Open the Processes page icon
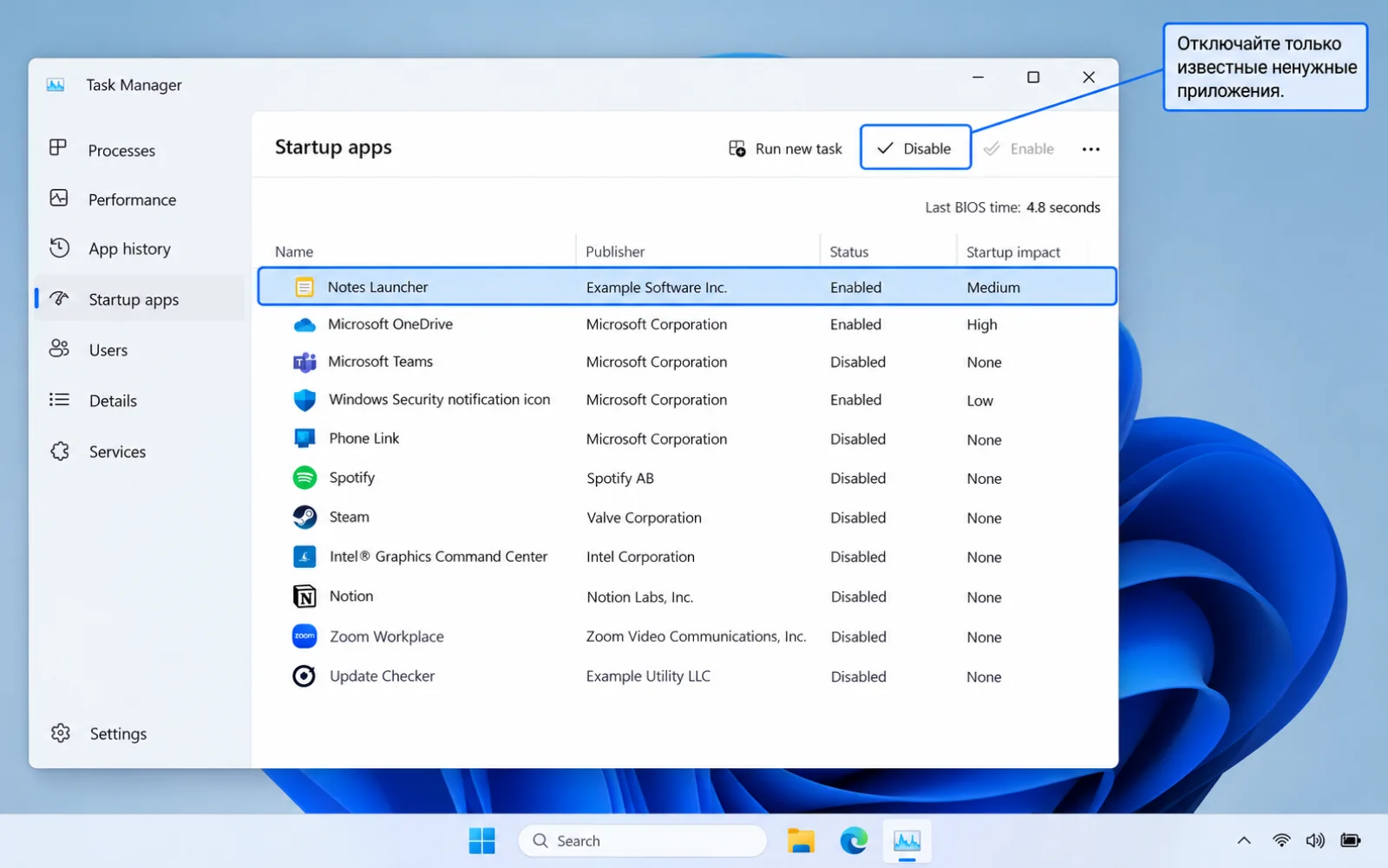The width and height of the screenshot is (1388, 868). pos(58,148)
